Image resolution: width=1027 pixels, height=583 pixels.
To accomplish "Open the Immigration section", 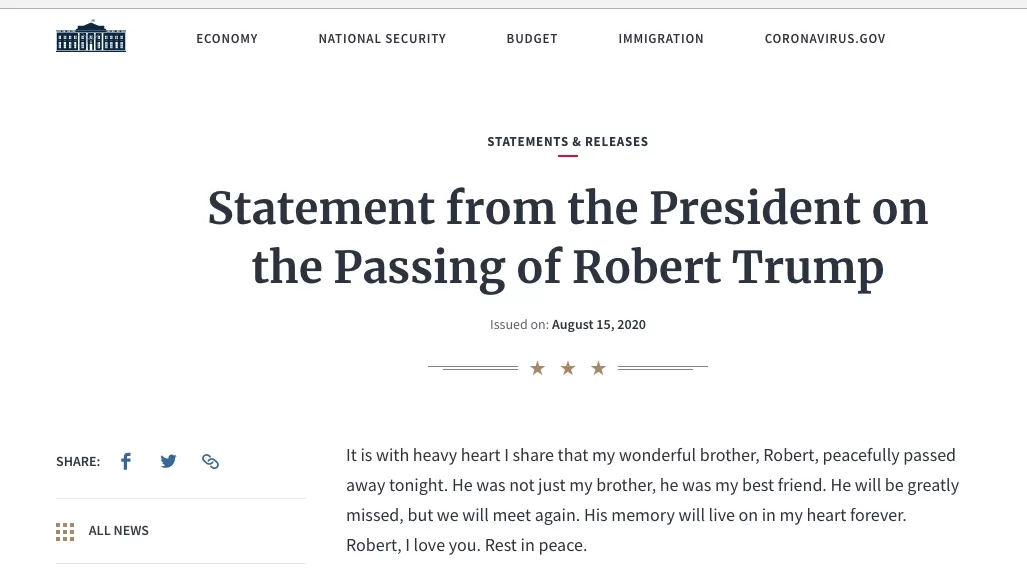I will 661,39.
